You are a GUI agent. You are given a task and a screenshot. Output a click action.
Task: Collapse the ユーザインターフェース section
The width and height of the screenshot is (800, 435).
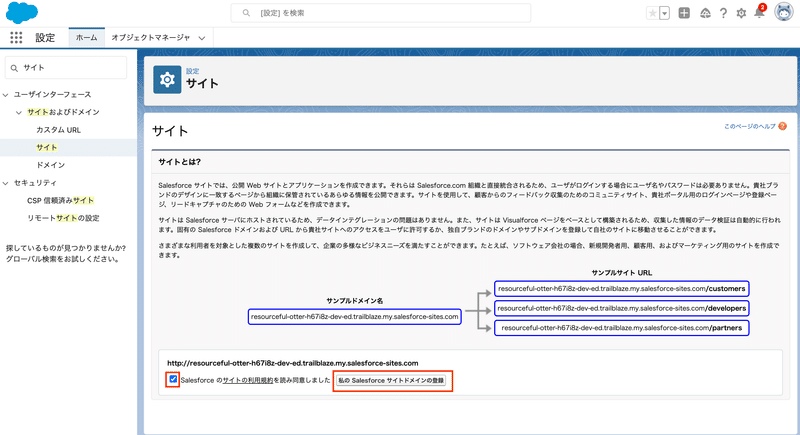pos(6,95)
